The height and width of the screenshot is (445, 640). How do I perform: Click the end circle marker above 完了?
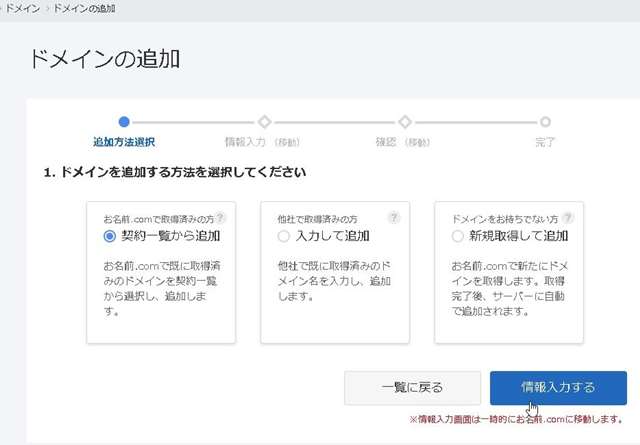point(545,122)
